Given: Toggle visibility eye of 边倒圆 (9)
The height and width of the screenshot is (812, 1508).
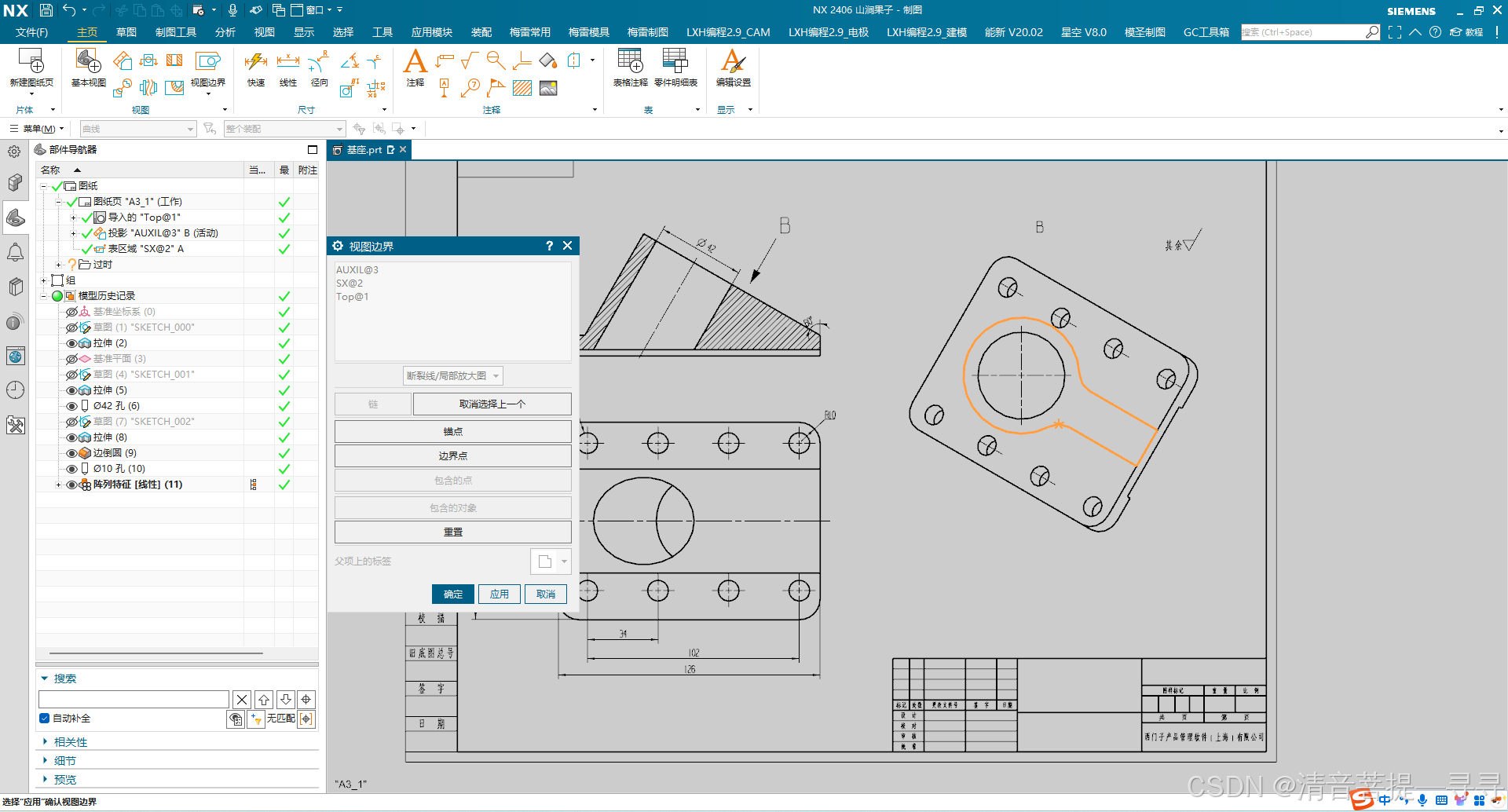Looking at the screenshot, I should coord(71,453).
